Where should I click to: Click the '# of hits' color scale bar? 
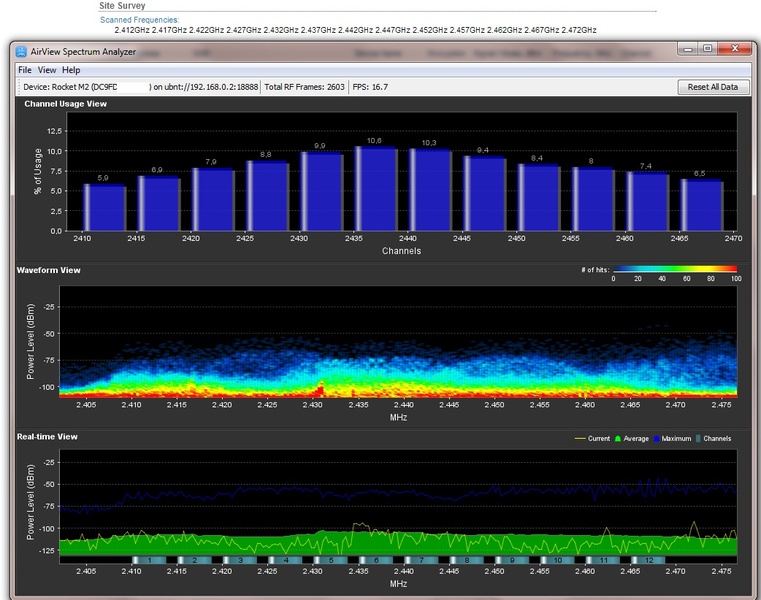(x=675, y=269)
